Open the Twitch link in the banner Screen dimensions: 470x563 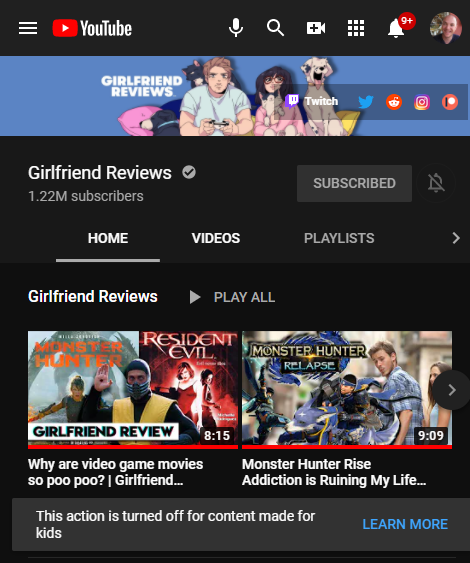[312, 101]
